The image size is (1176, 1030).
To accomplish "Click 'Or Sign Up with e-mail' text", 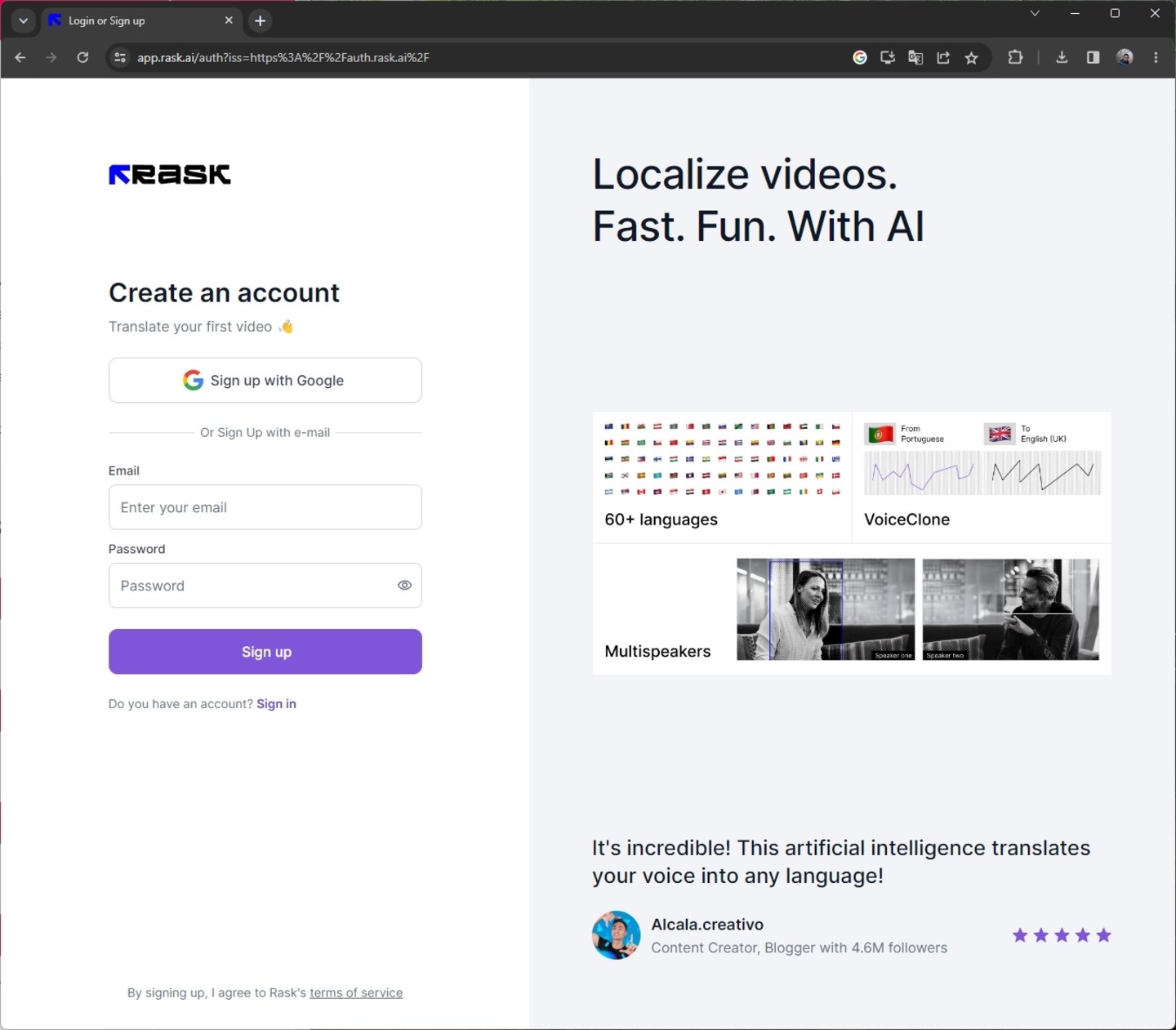I will coord(265,432).
